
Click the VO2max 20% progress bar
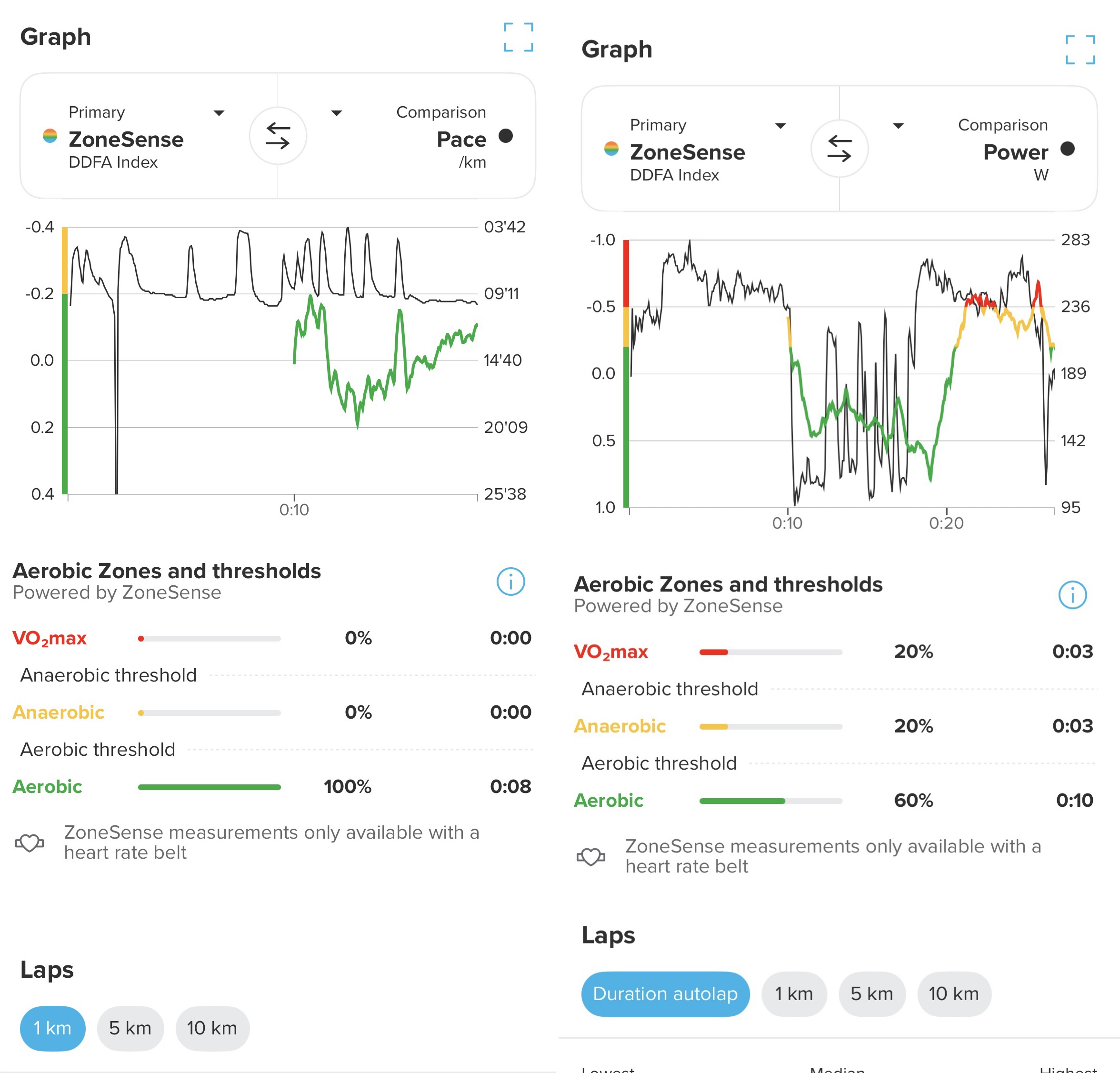coord(771,652)
